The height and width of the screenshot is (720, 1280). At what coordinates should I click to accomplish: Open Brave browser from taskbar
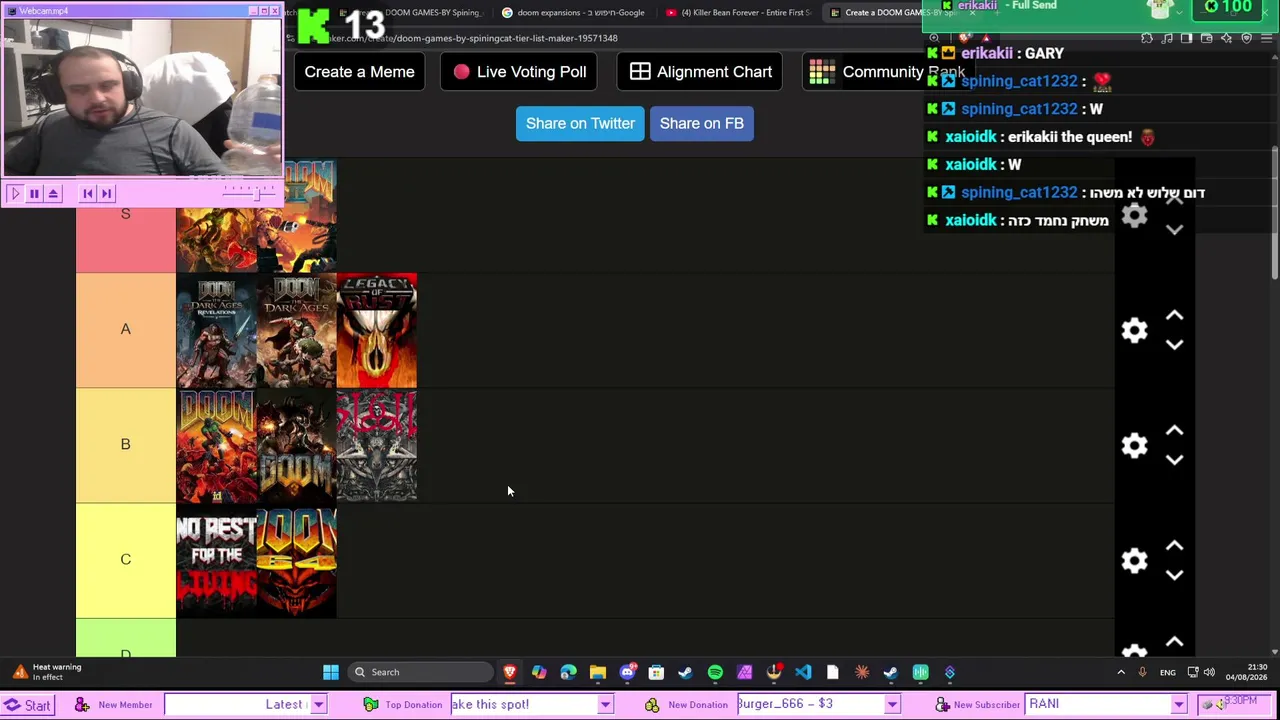[x=510, y=672]
